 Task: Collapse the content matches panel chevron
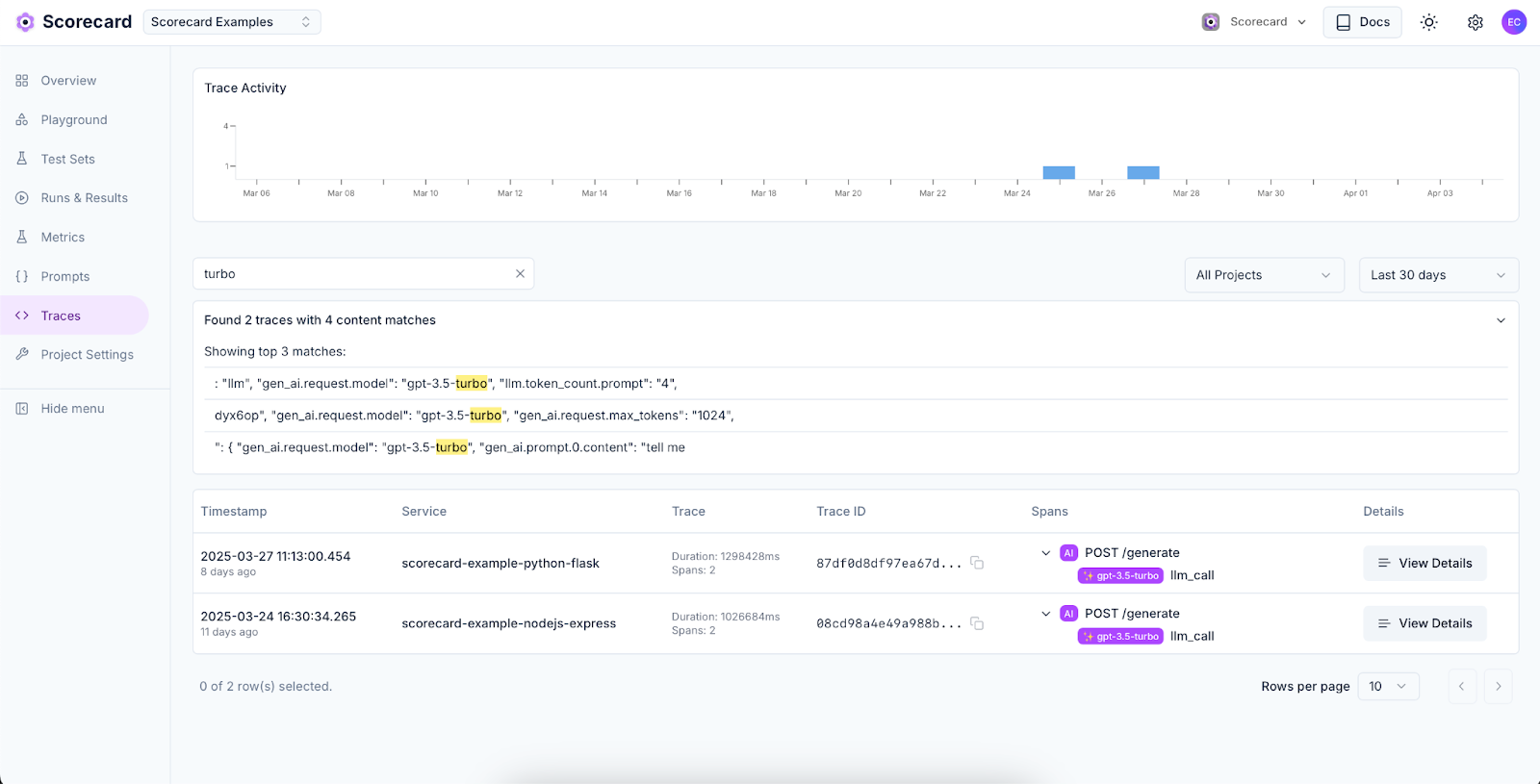[x=1501, y=320]
